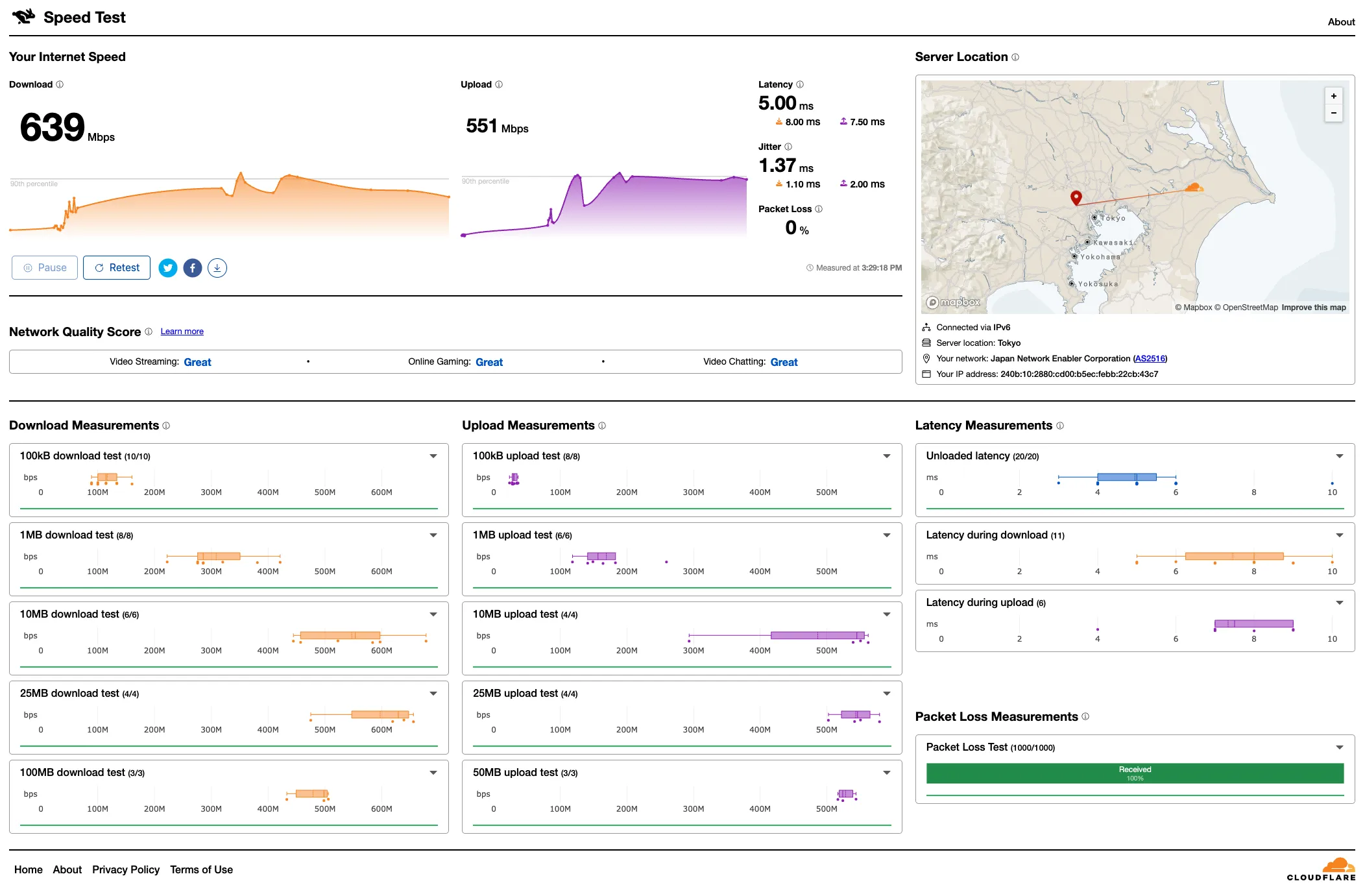
Task: Click the red map location pin
Action: click(1076, 197)
